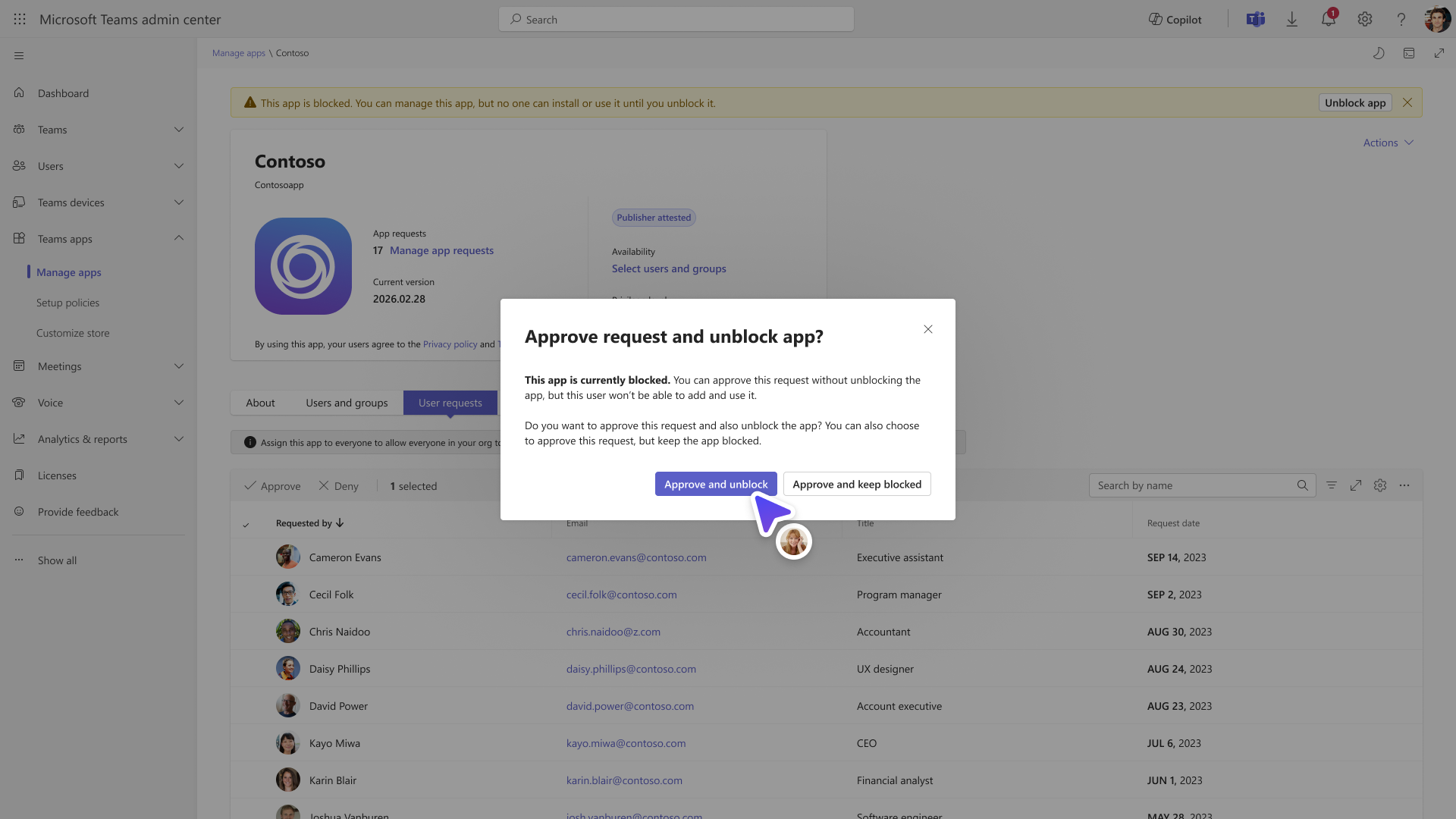Click Kayo Miwa's avatar
This screenshot has height=819, width=1456.
click(288, 743)
